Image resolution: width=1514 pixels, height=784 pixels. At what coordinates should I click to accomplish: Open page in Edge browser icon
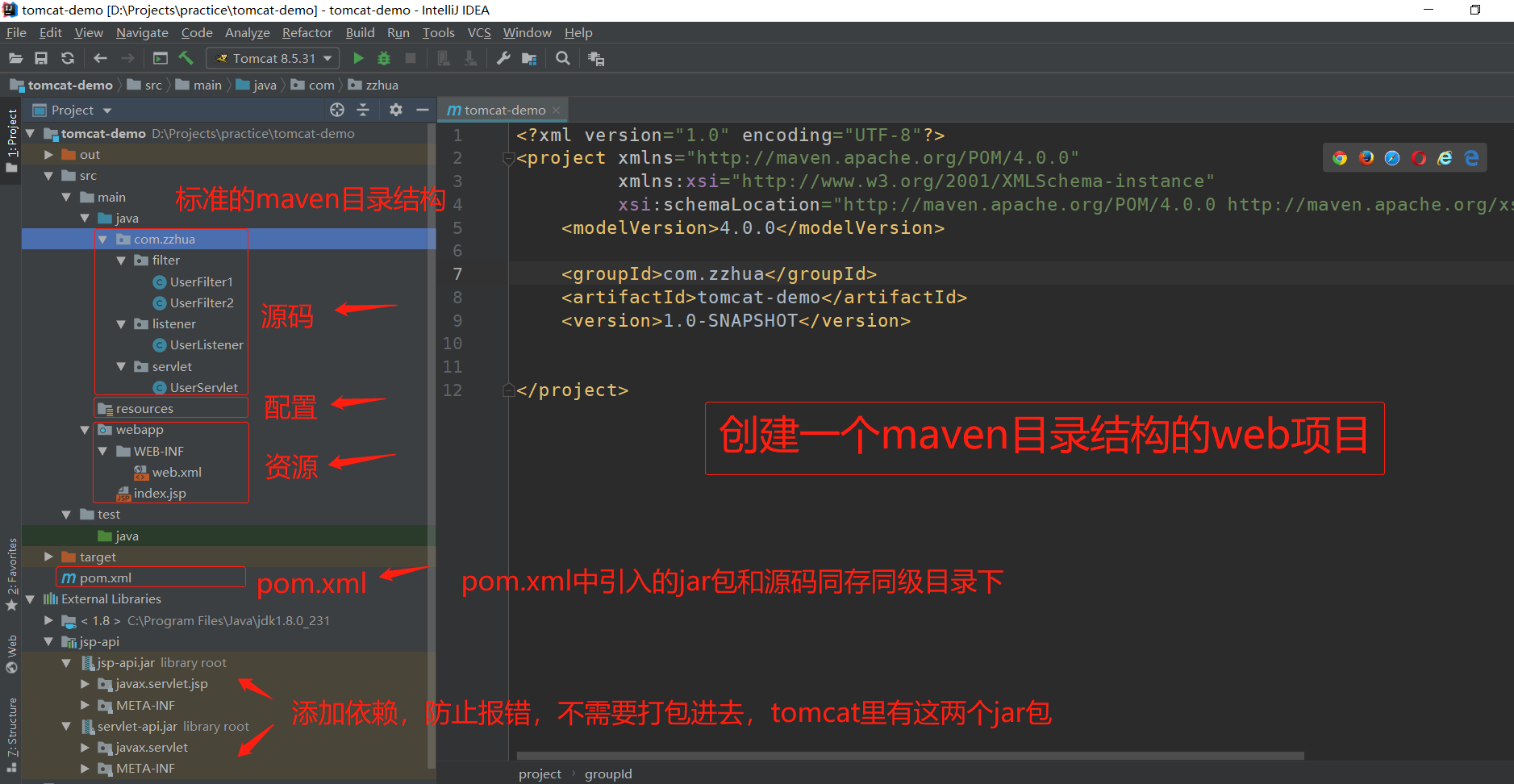pos(1471,158)
